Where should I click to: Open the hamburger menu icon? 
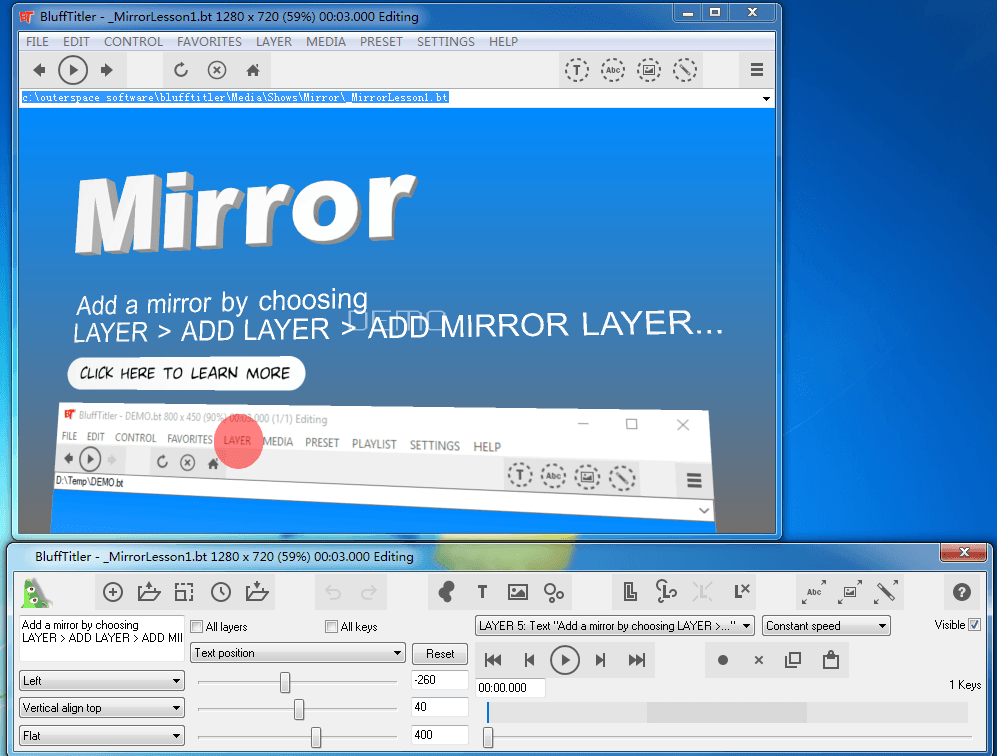757,70
